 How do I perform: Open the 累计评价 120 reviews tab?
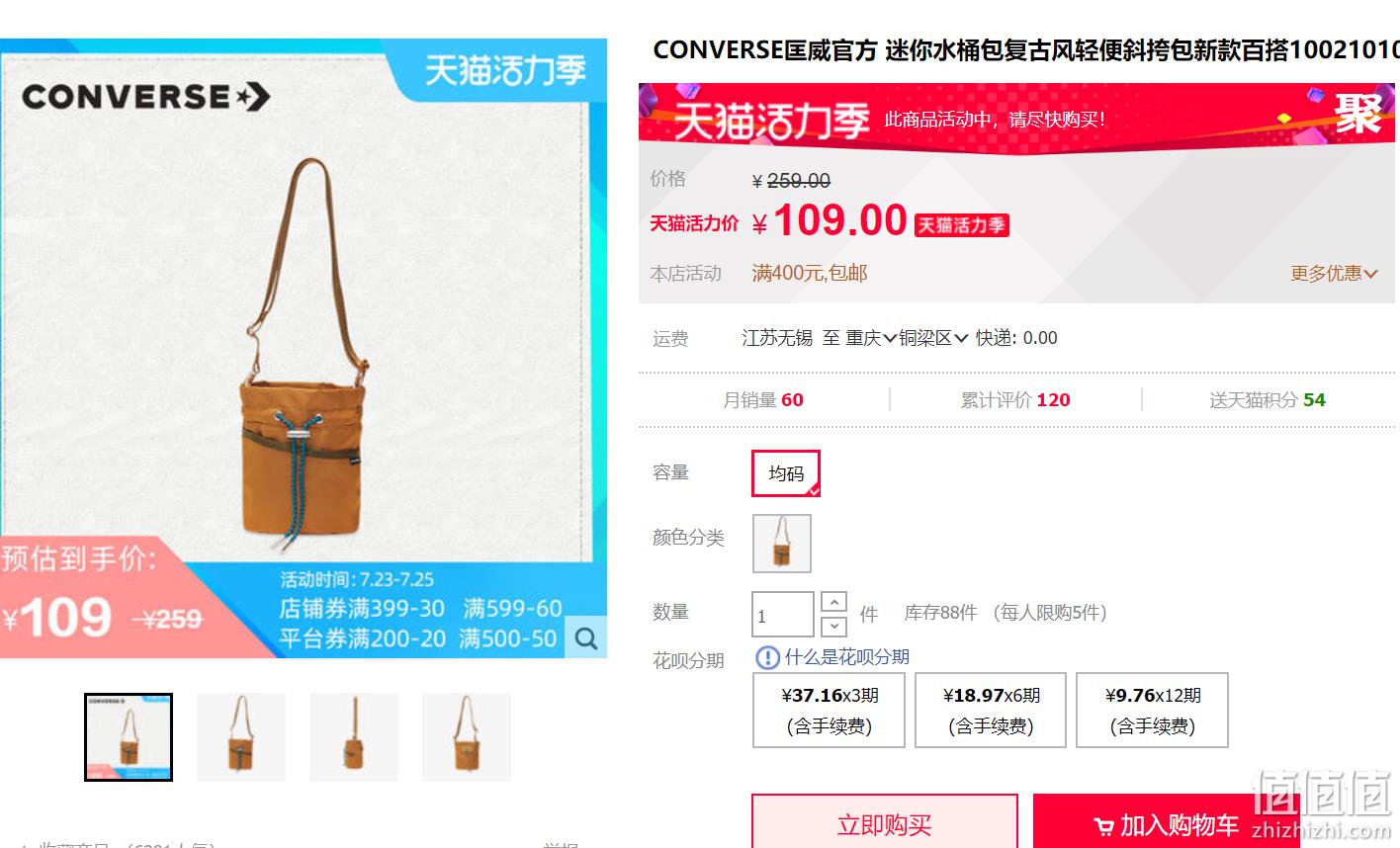pyautogui.click(x=1015, y=400)
